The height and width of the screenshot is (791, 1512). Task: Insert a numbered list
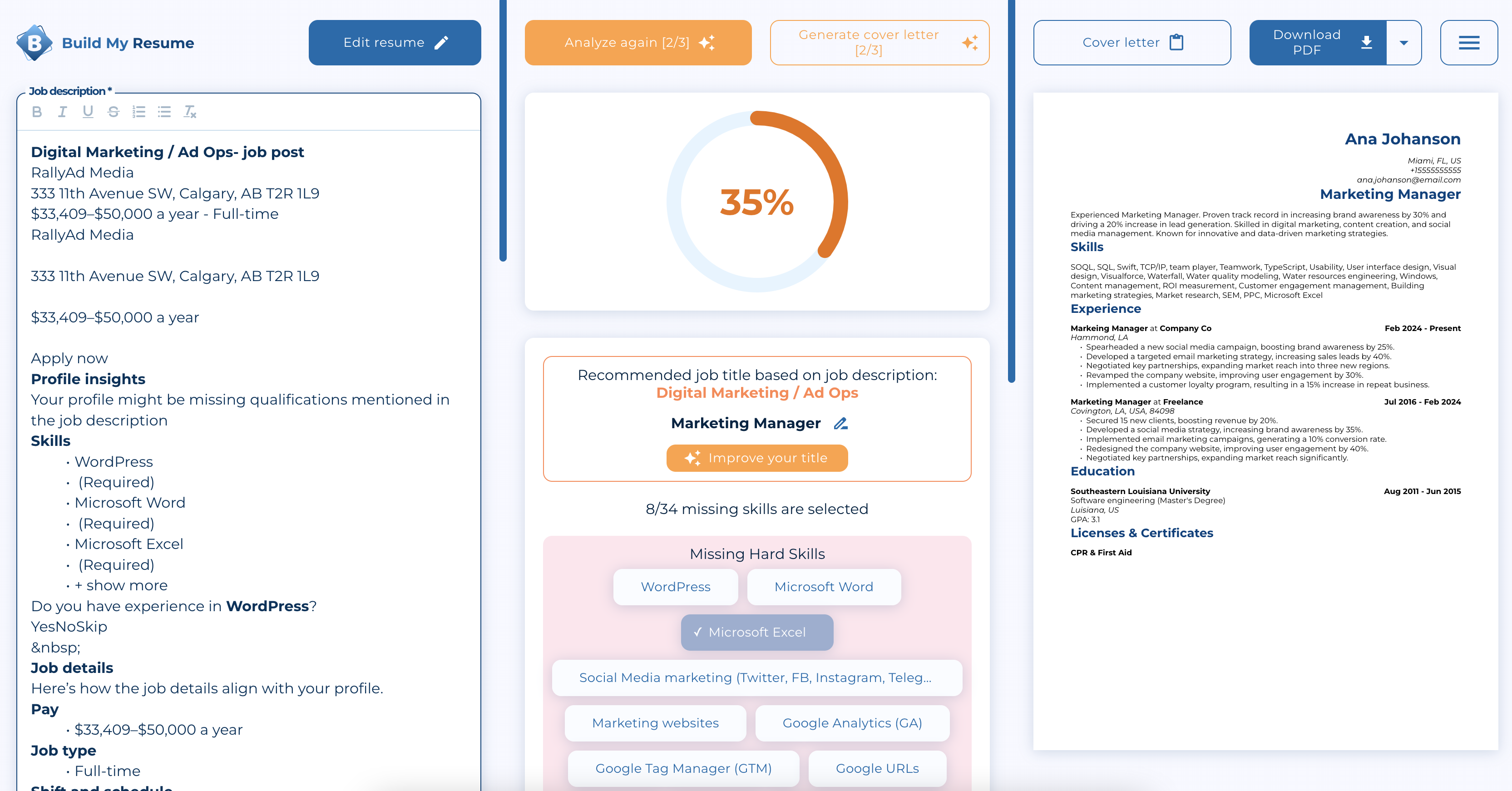tap(138, 112)
